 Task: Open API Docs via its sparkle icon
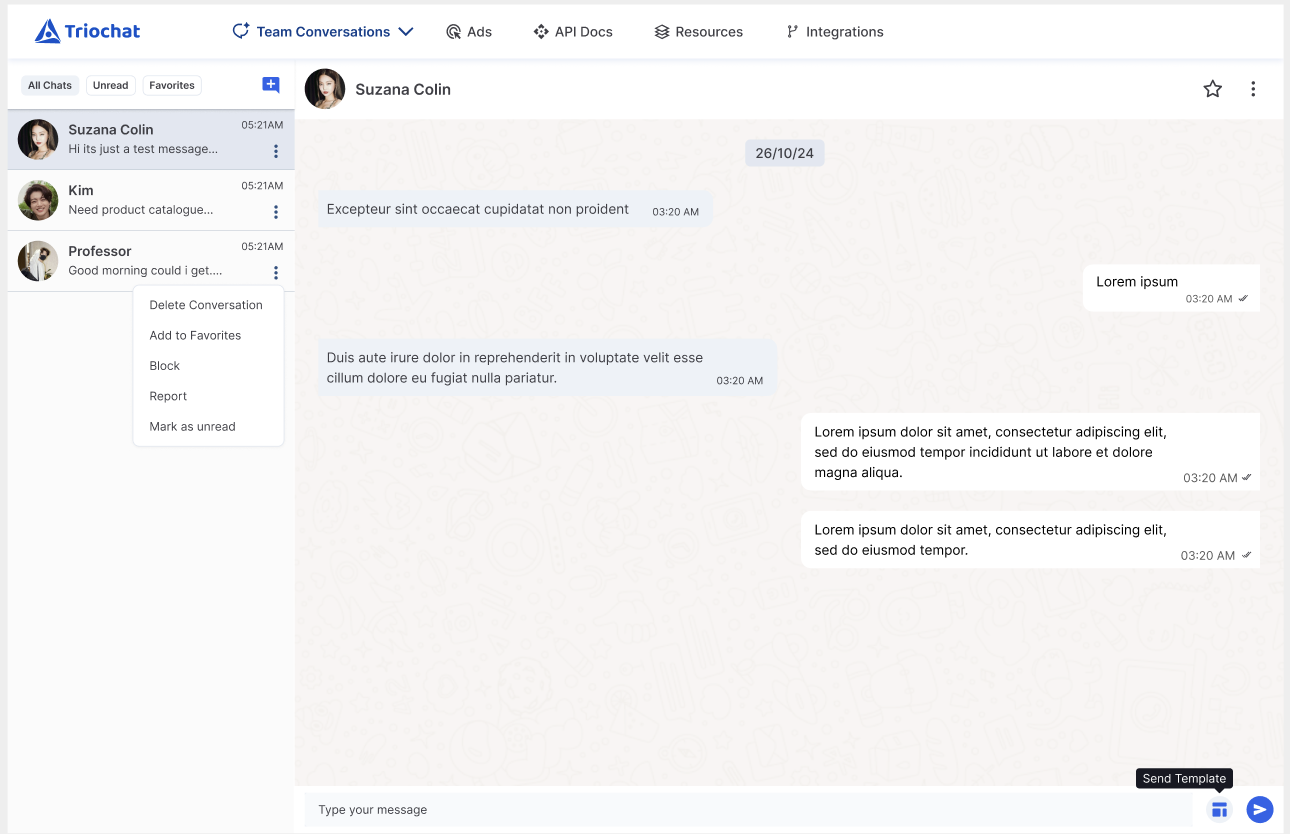(540, 31)
